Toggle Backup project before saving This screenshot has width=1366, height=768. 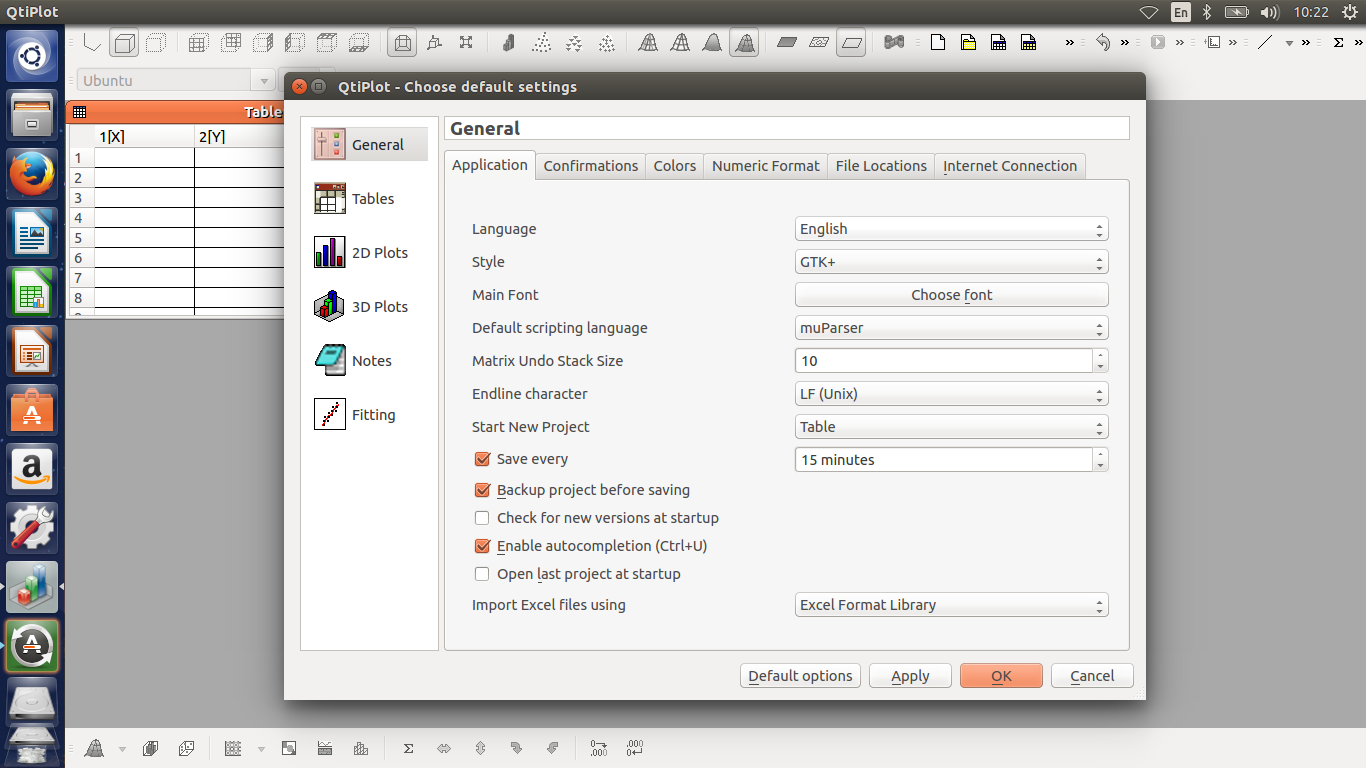(482, 490)
